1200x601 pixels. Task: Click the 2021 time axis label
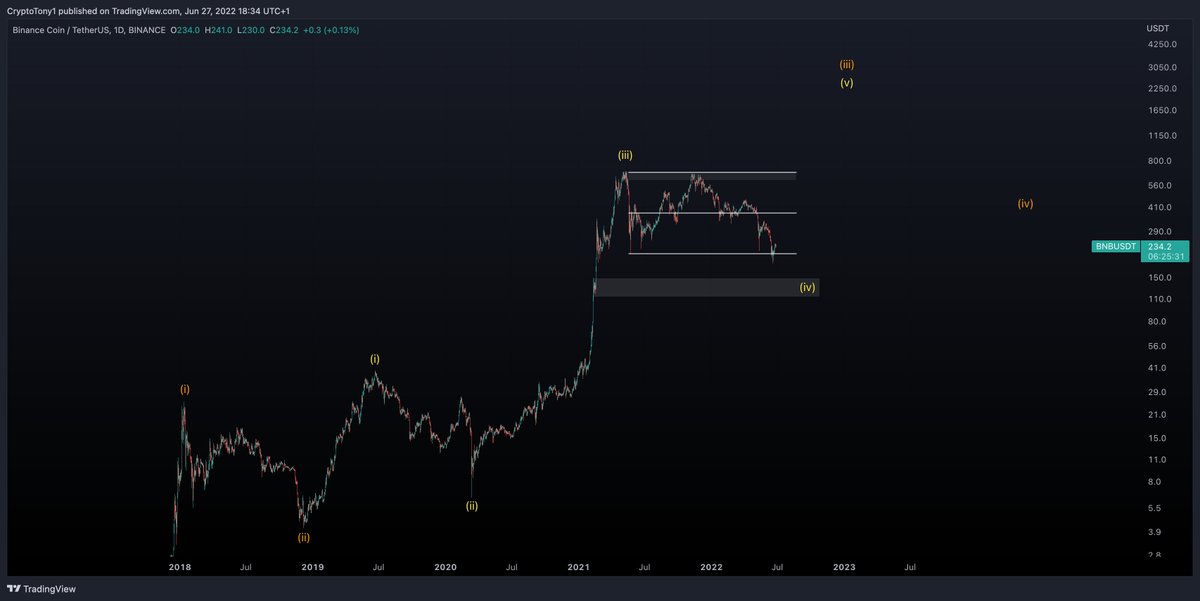[x=579, y=567]
